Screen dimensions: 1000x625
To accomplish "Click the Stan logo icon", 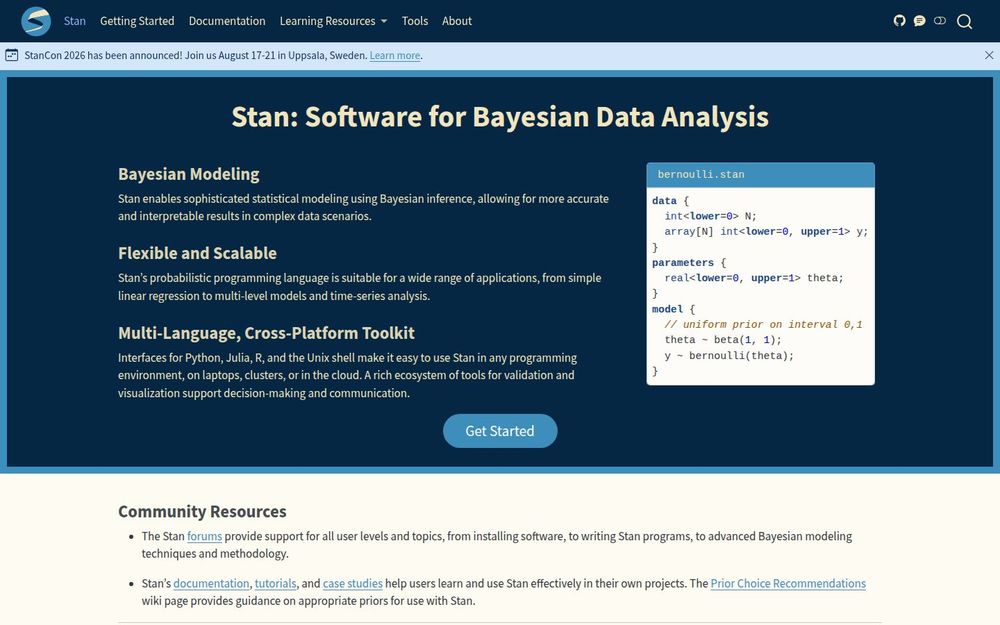I will [36, 21].
